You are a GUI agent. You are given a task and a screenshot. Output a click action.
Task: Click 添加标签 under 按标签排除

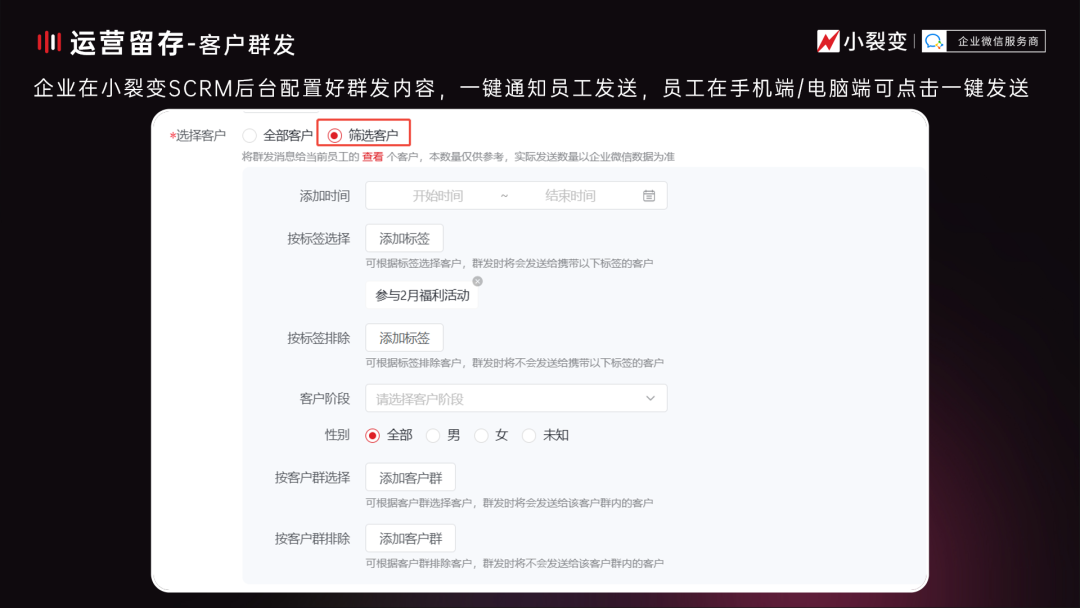pyautogui.click(x=404, y=338)
